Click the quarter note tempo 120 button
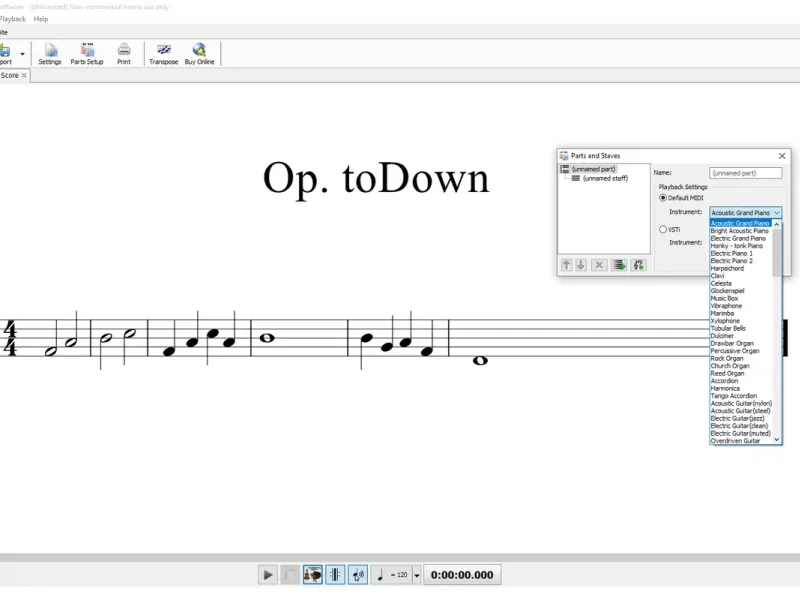 point(391,575)
